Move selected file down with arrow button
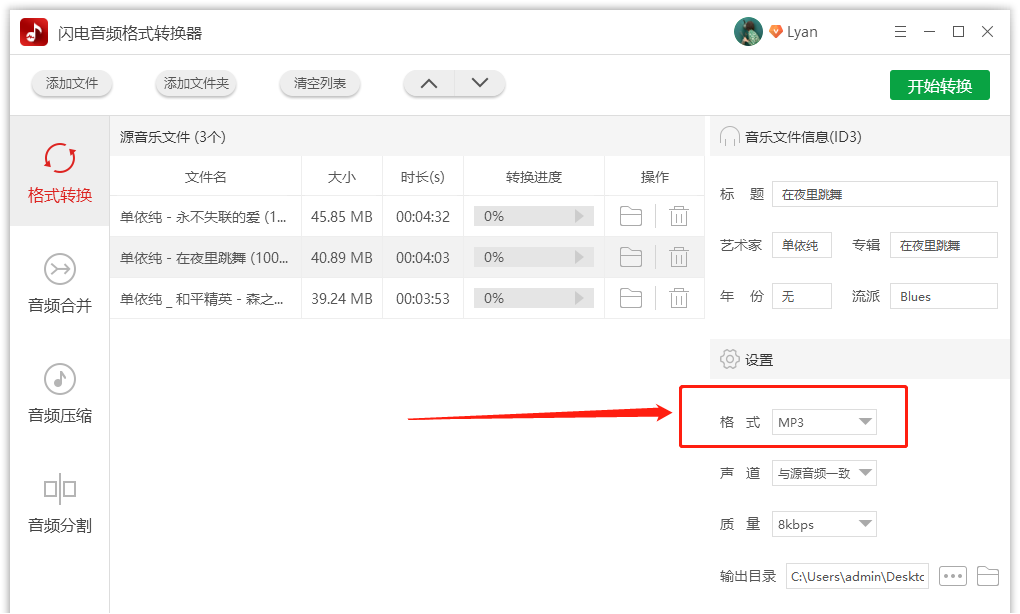Viewport: 1020px width, 614px height. click(x=480, y=84)
